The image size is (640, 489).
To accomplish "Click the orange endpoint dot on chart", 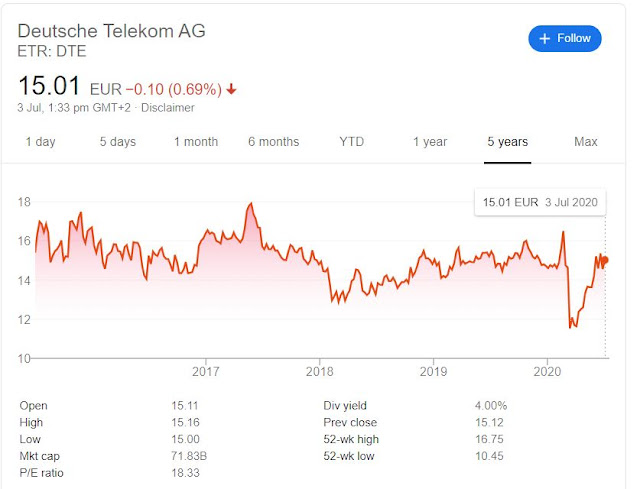I will pos(605,261).
